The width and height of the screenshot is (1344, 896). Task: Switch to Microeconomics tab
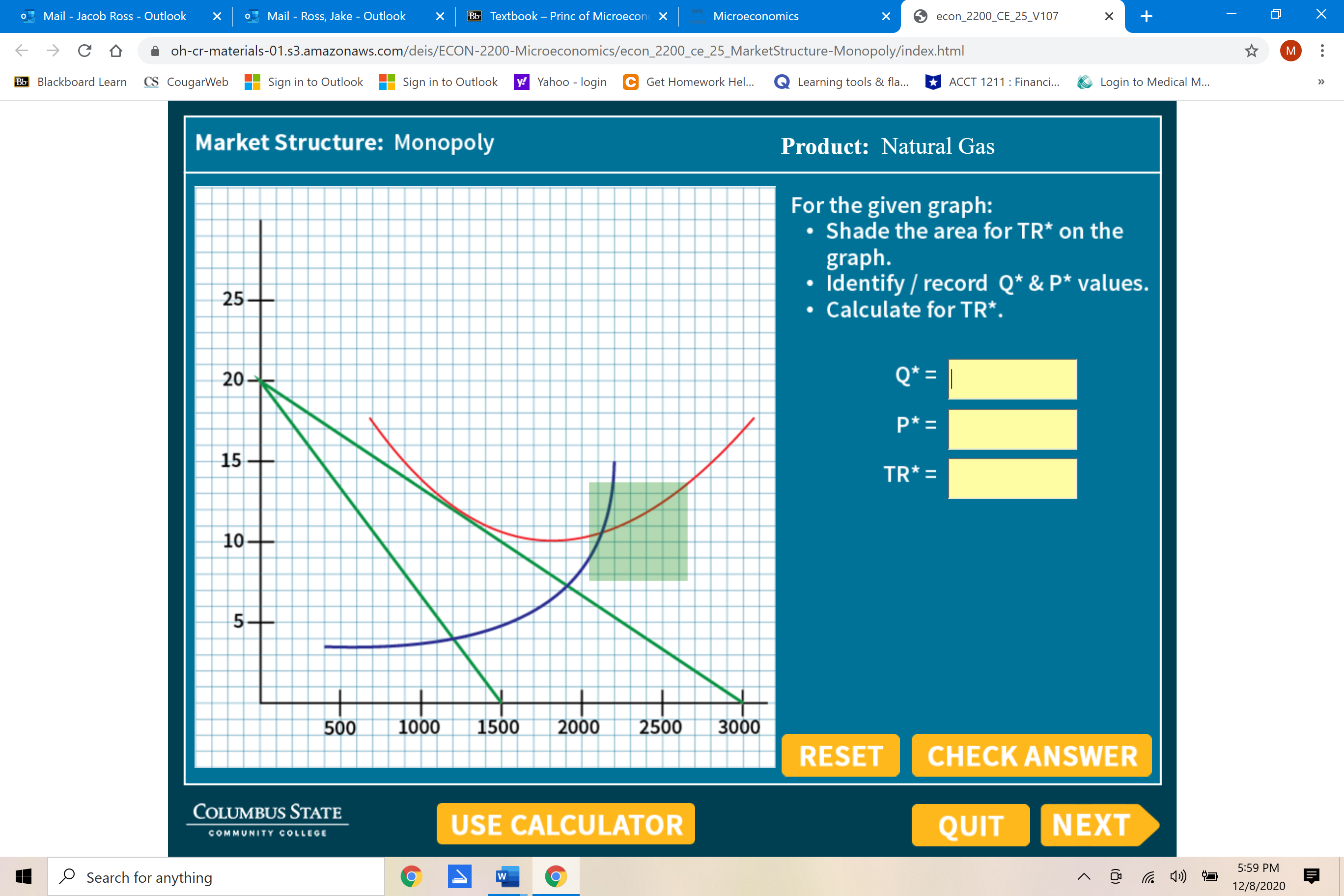click(x=756, y=16)
